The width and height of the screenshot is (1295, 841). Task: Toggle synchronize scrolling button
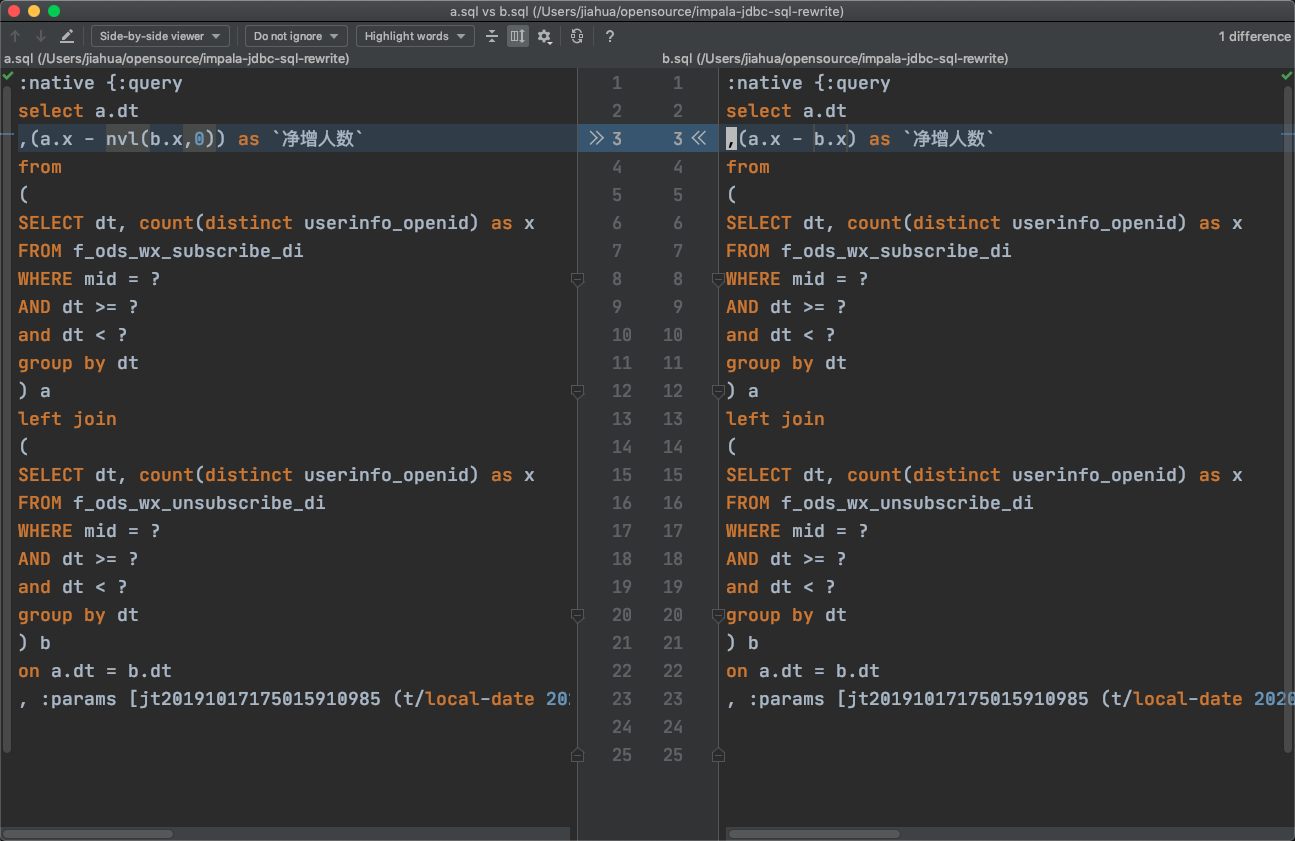click(x=517, y=36)
